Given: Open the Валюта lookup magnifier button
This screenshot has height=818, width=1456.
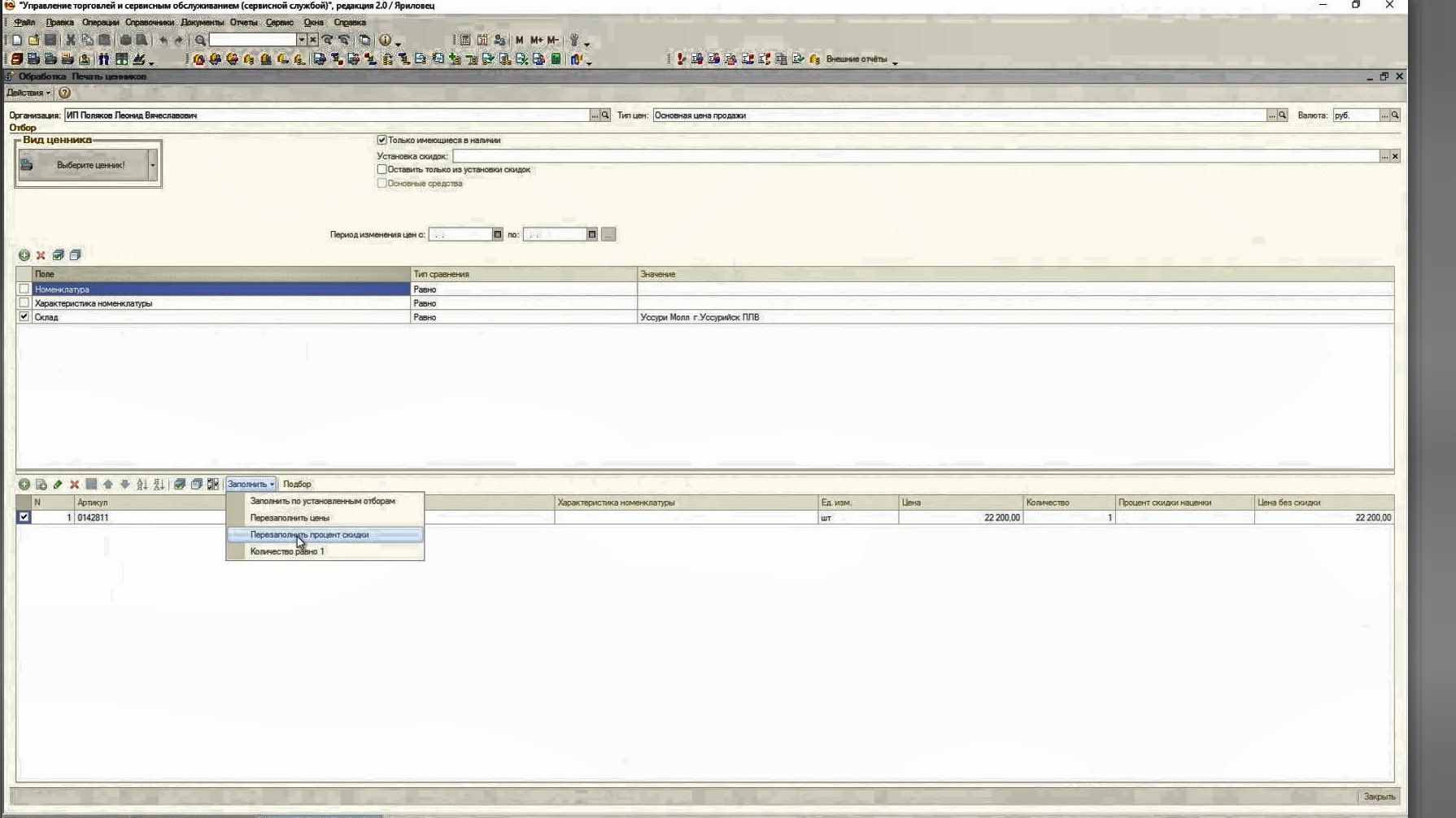Looking at the screenshot, I should click(x=1395, y=115).
